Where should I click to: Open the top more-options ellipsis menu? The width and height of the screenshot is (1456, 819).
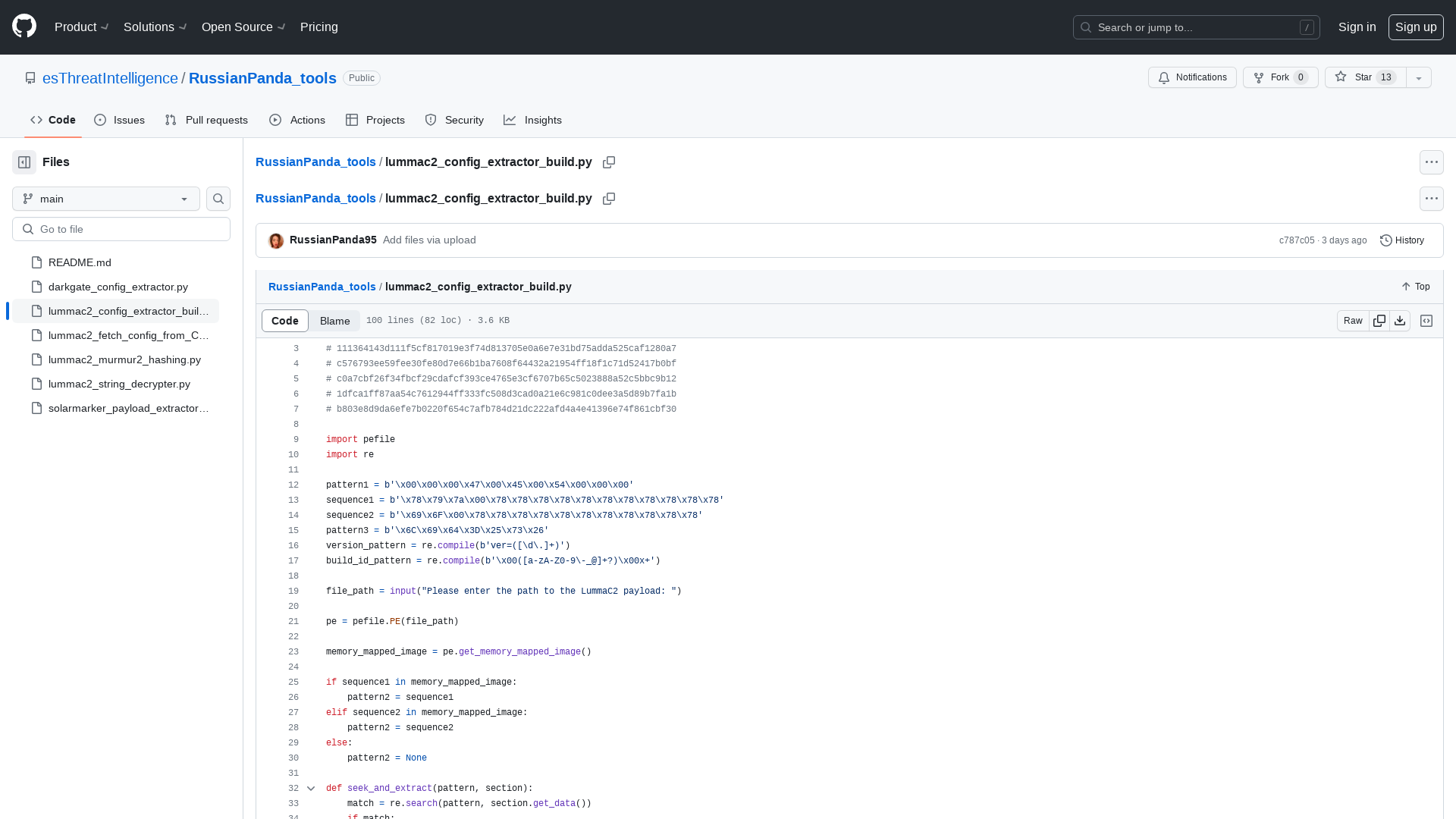1432,162
